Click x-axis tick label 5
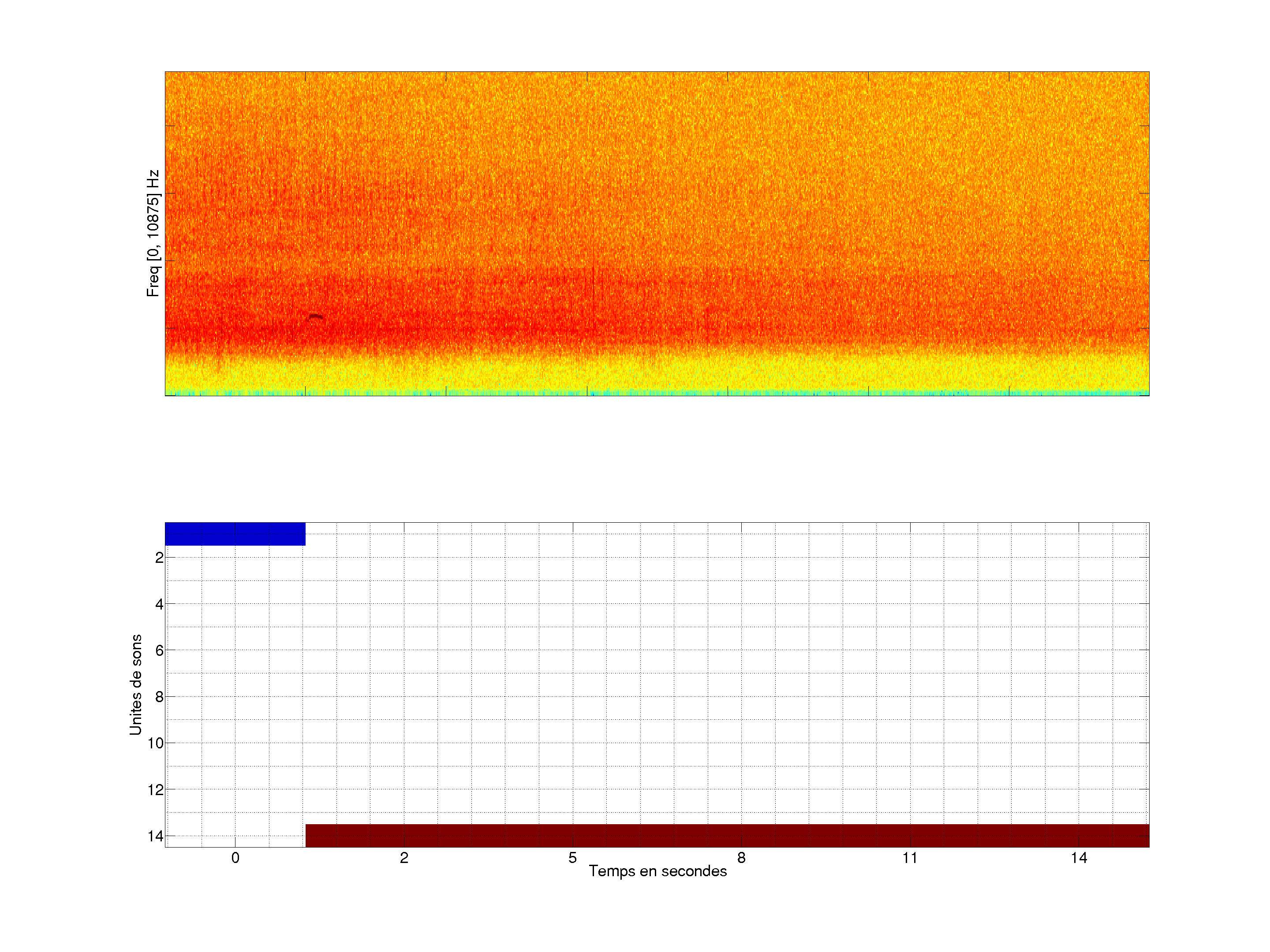This screenshot has width=1270, height=952. (x=572, y=858)
